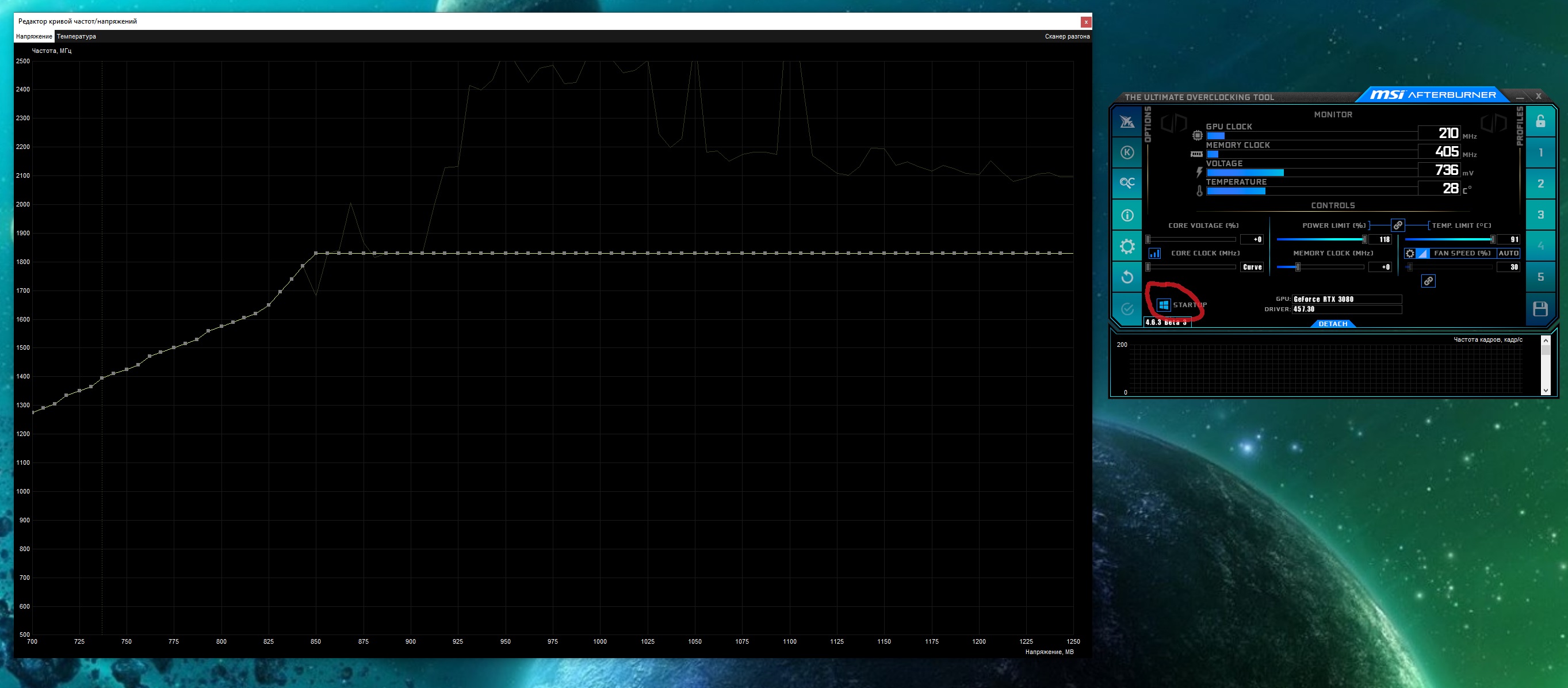Click the Memory Clock slider handle
1568x688 pixels.
1297,267
